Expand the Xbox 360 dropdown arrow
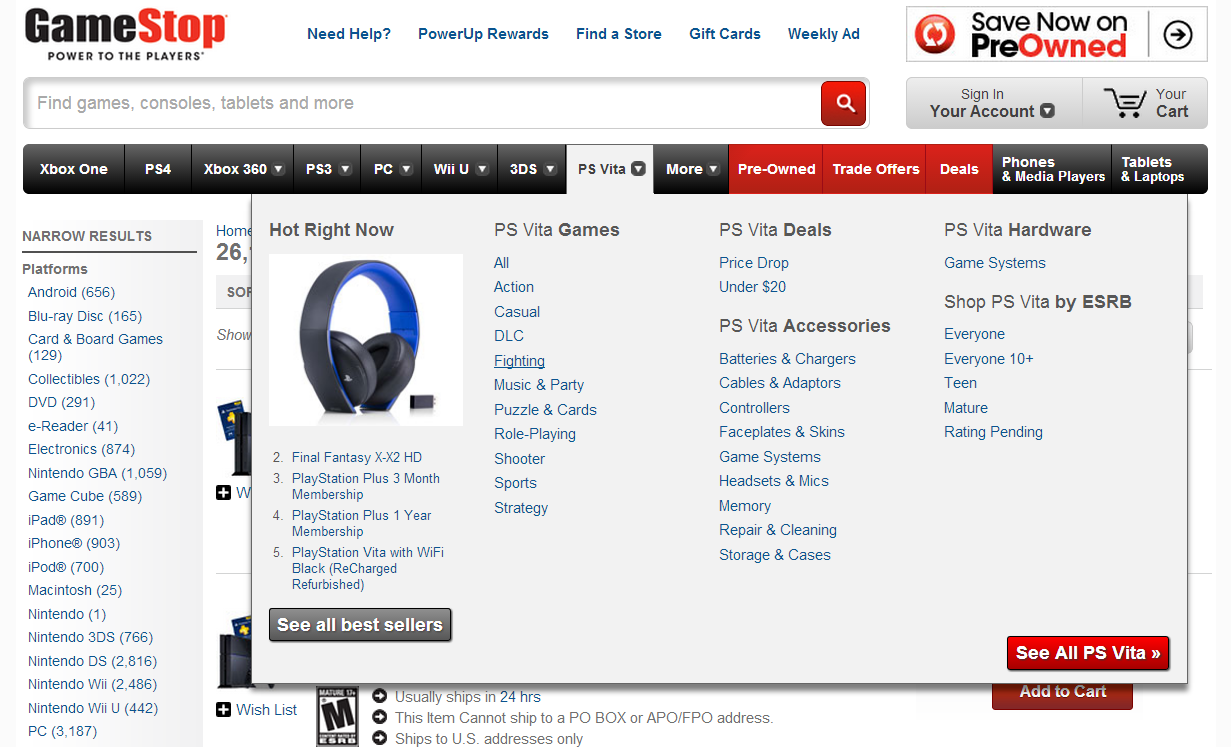This screenshot has width=1231, height=747. (x=278, y=169)
